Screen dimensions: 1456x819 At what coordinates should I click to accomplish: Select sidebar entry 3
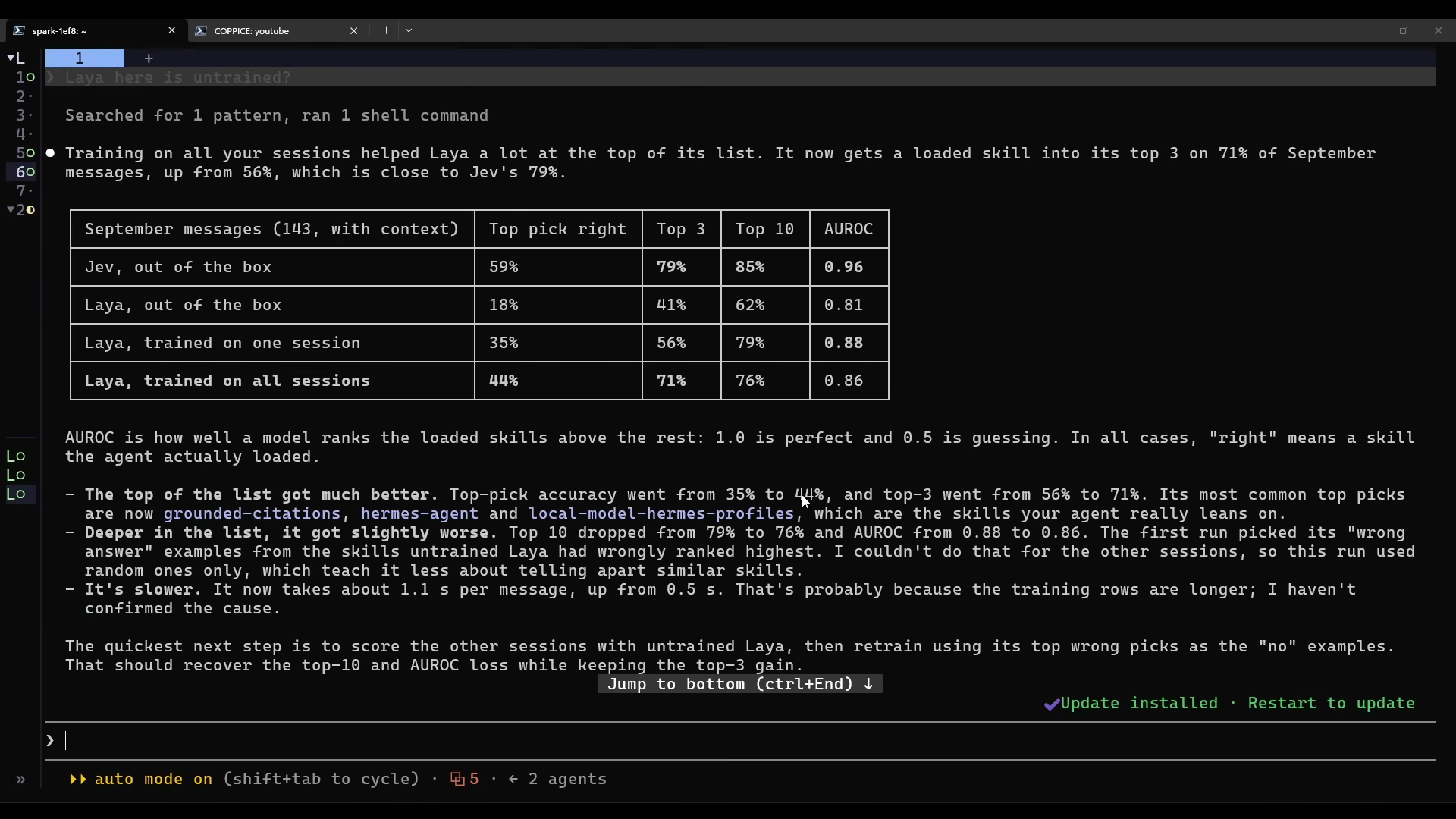(24, 115)
